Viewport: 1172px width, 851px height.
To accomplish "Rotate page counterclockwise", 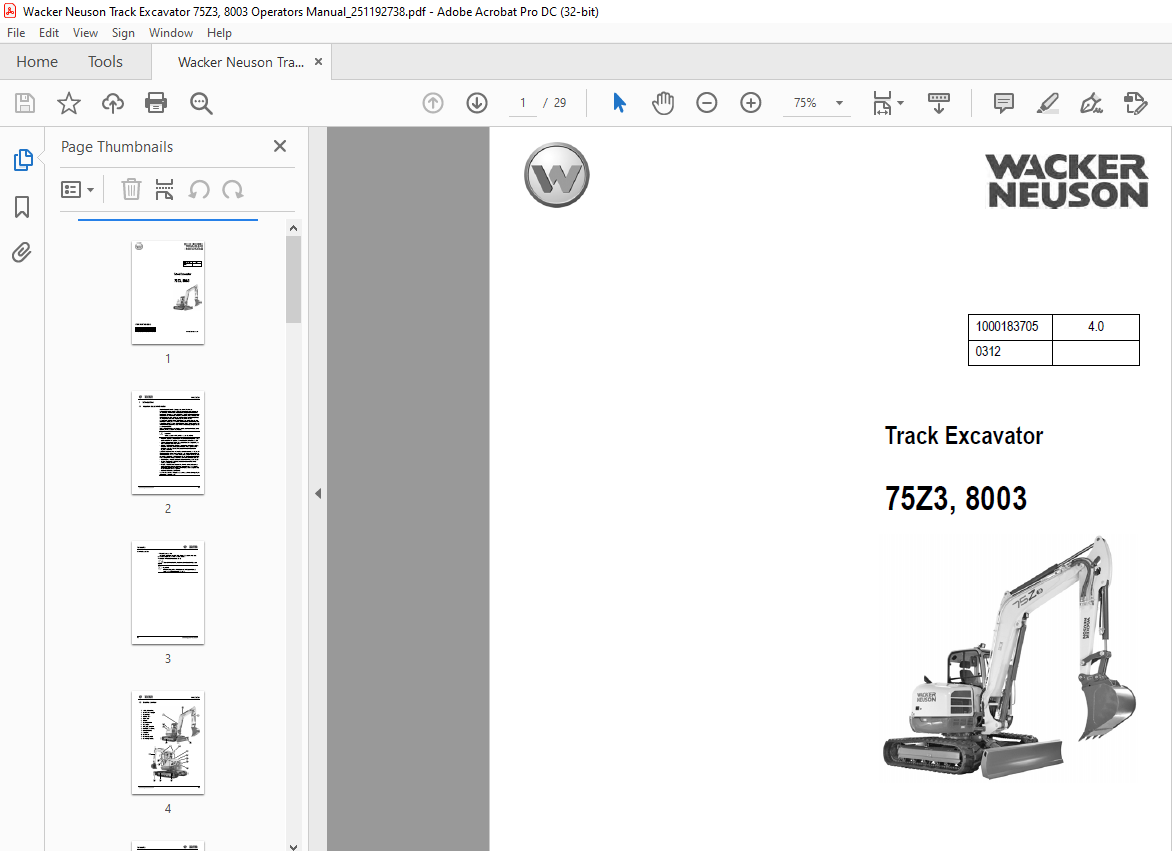I will pyautogui.click(x=199, y=189).
